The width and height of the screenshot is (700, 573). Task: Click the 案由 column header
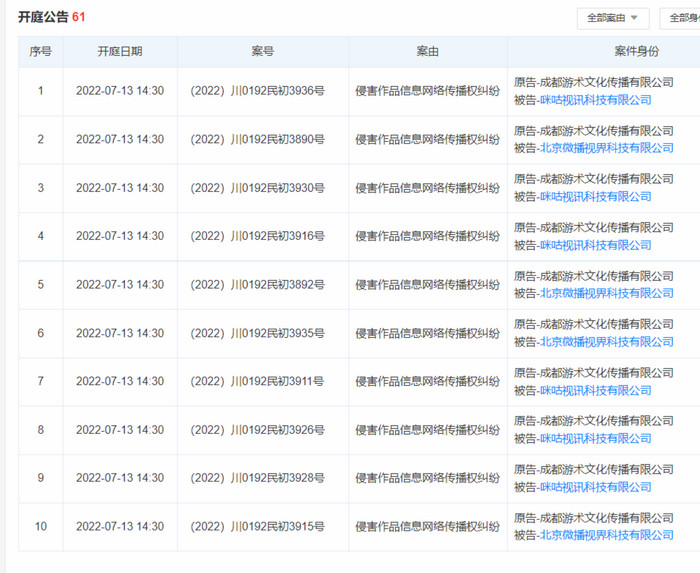(x=427, y=52)
